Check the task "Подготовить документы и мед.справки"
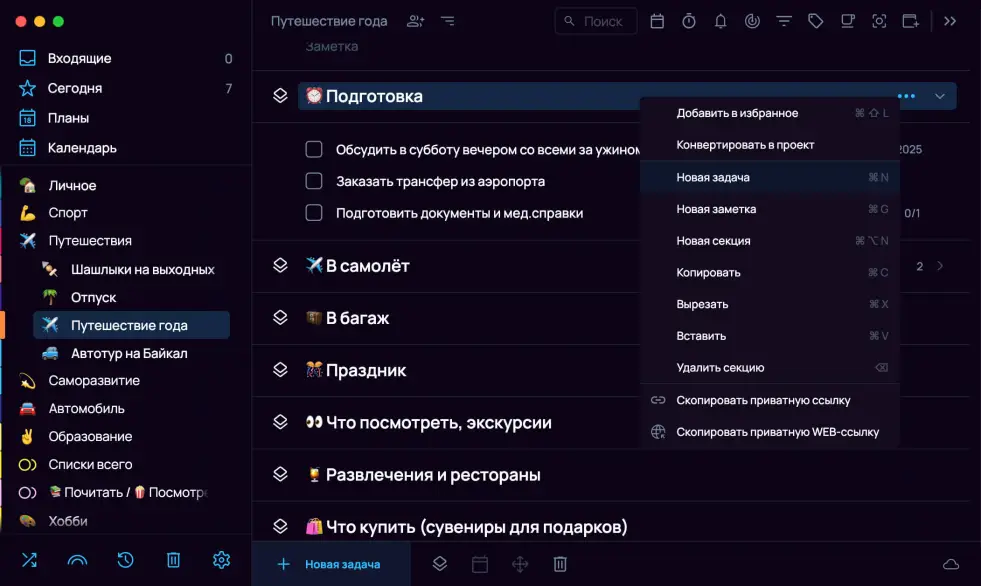981x586 pixels. (314, 213)
